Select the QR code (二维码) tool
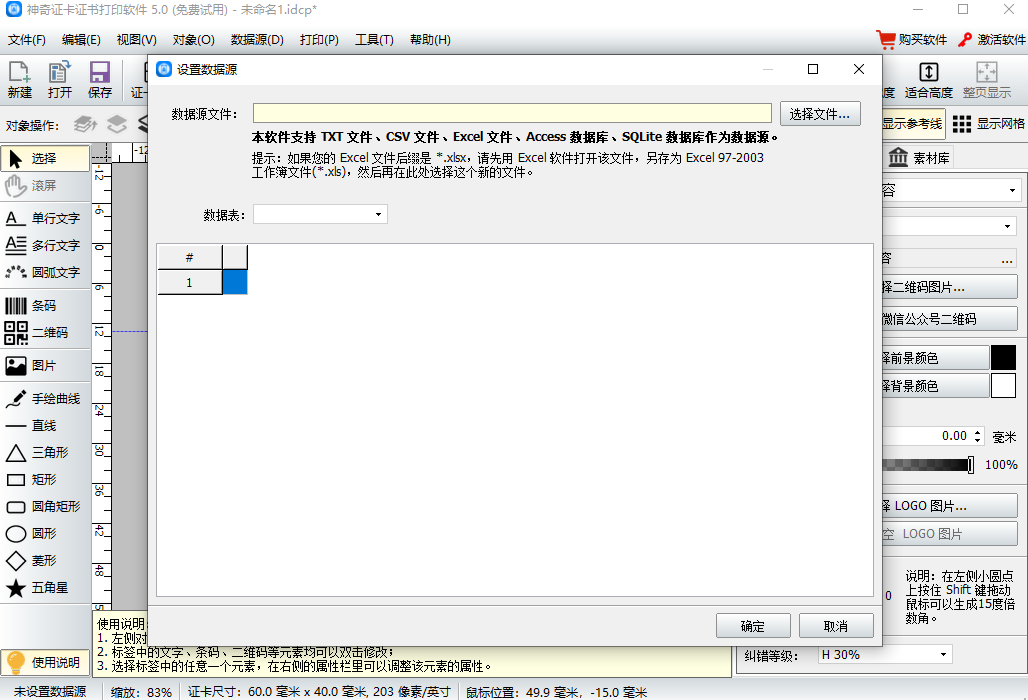 [45, 333]
